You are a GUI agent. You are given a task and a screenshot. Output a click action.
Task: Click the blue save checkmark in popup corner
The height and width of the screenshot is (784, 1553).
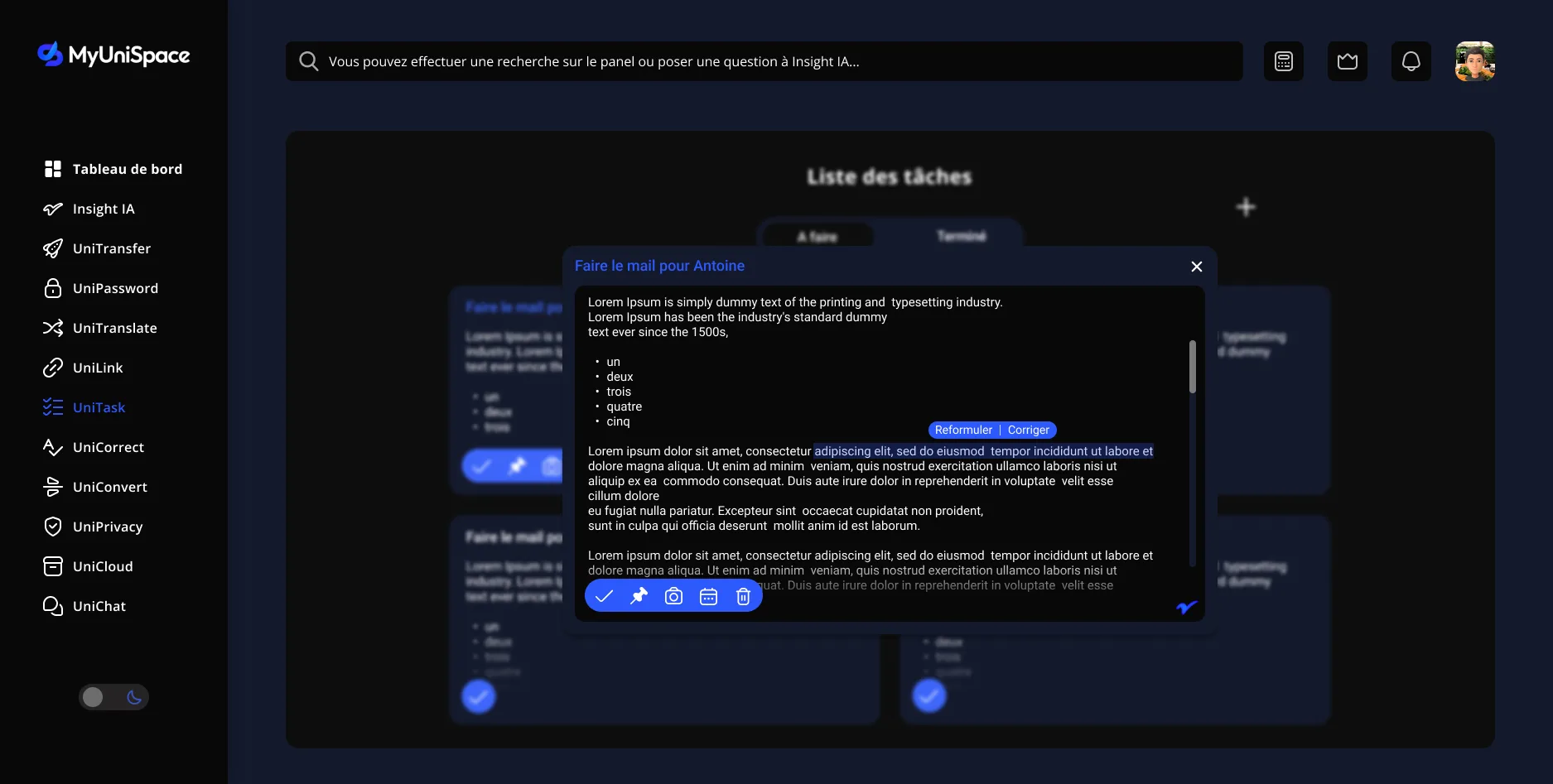pyautogui.click(x=1187, y=608)
